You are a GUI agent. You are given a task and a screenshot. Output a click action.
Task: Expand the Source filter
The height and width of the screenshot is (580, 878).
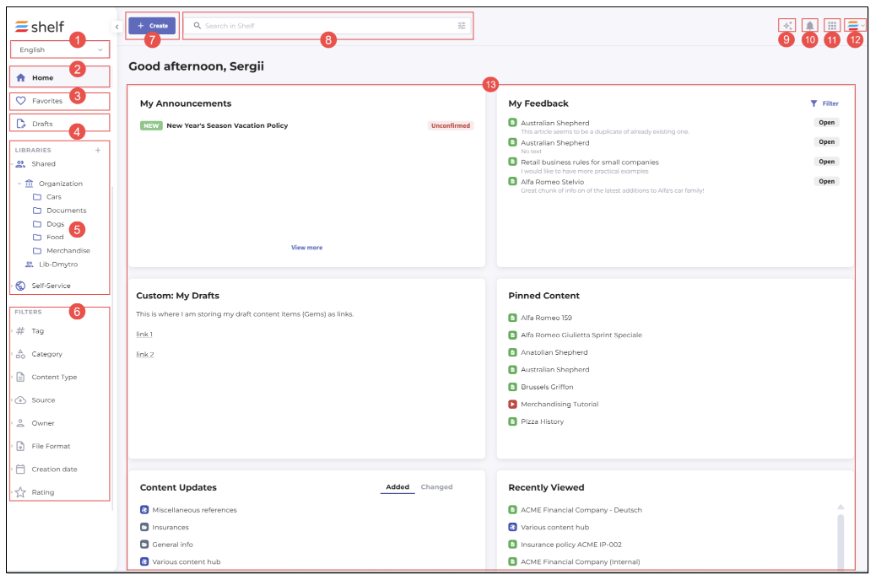(12, 400)
